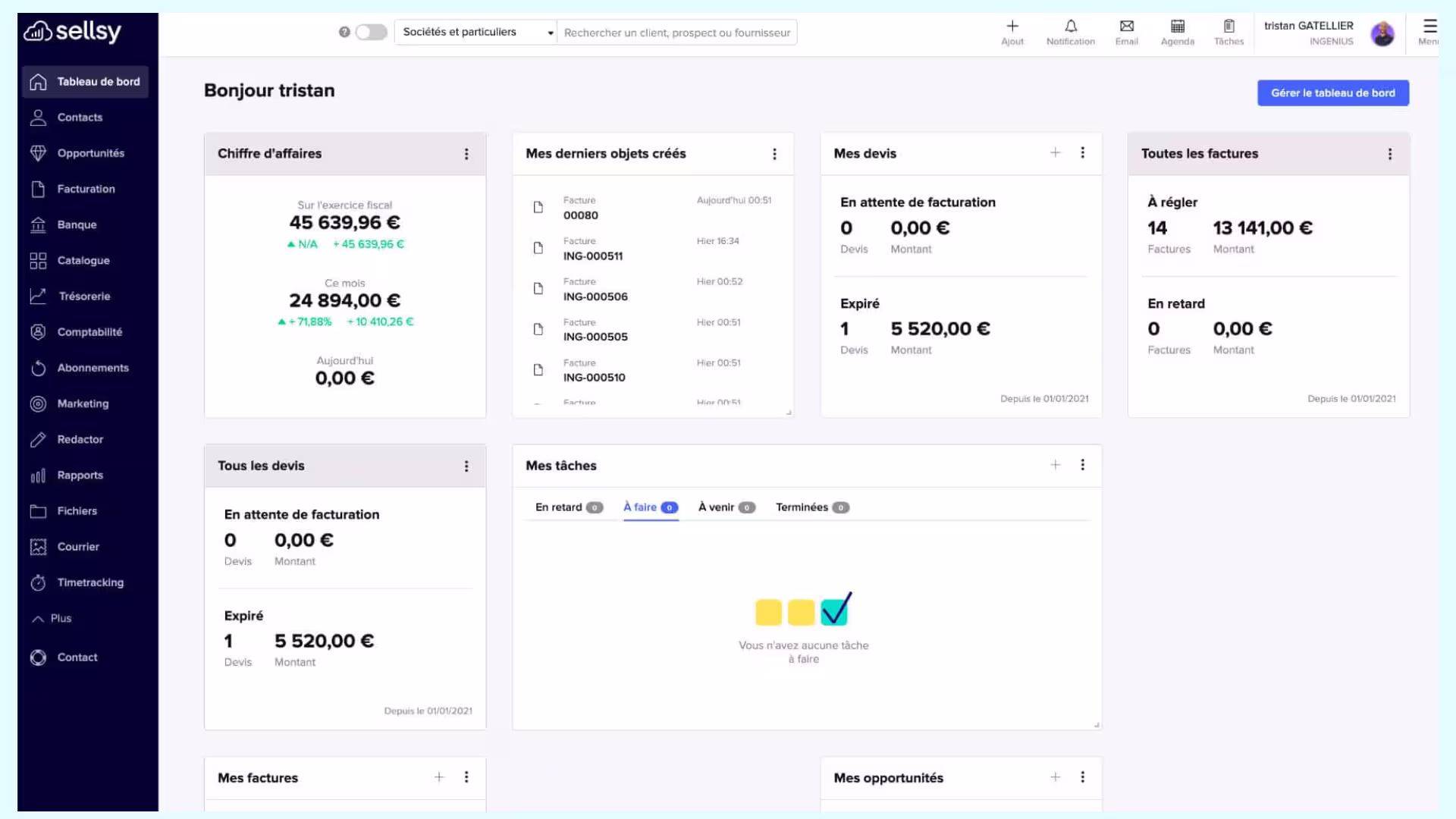
Task: Select the Terminées tasks tab
Action: point(811,507)
